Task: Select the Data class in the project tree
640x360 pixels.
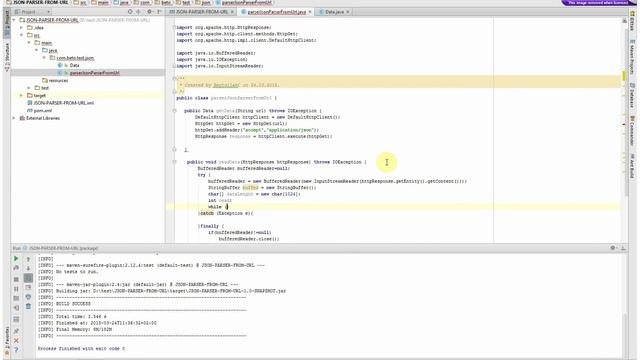Action: pyautogui.click(x=74, y=65)
